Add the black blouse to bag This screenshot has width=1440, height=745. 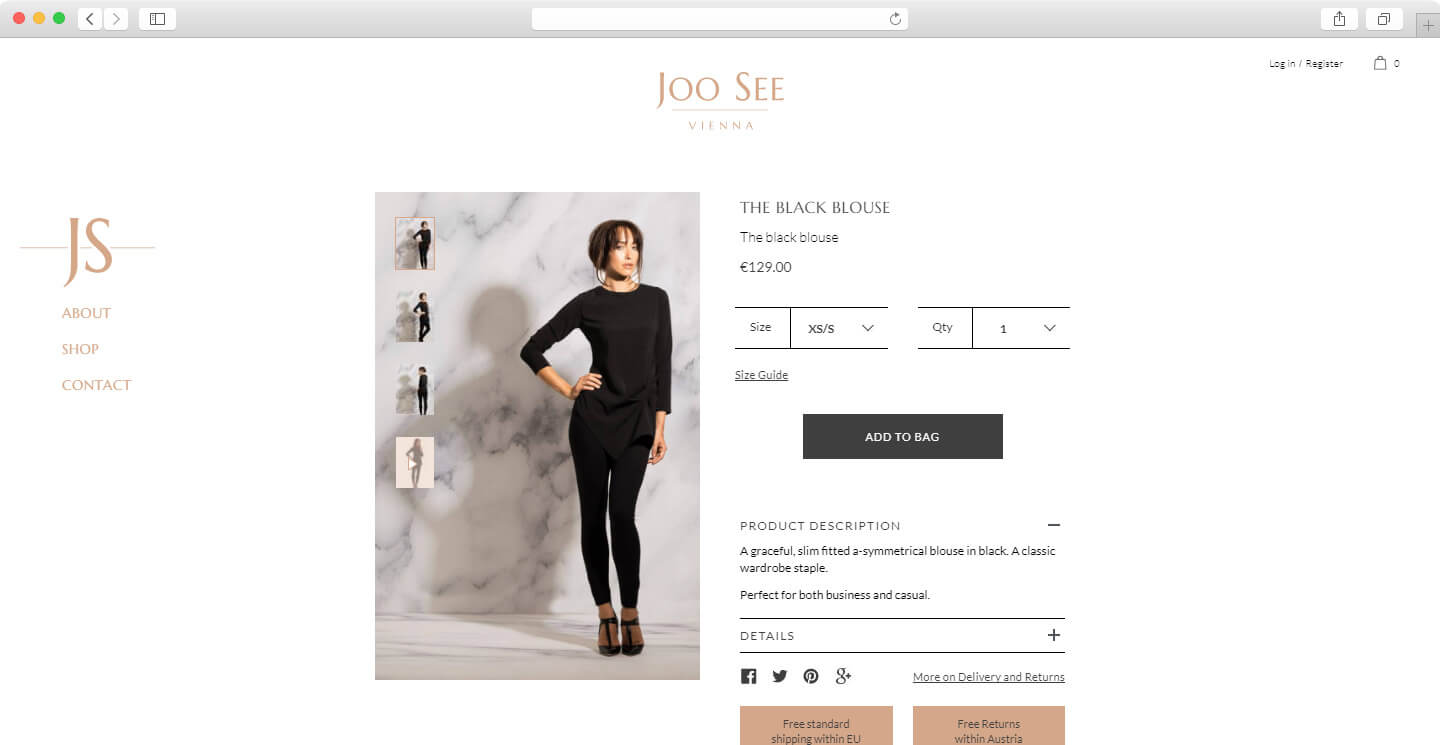tap(902, 437)
